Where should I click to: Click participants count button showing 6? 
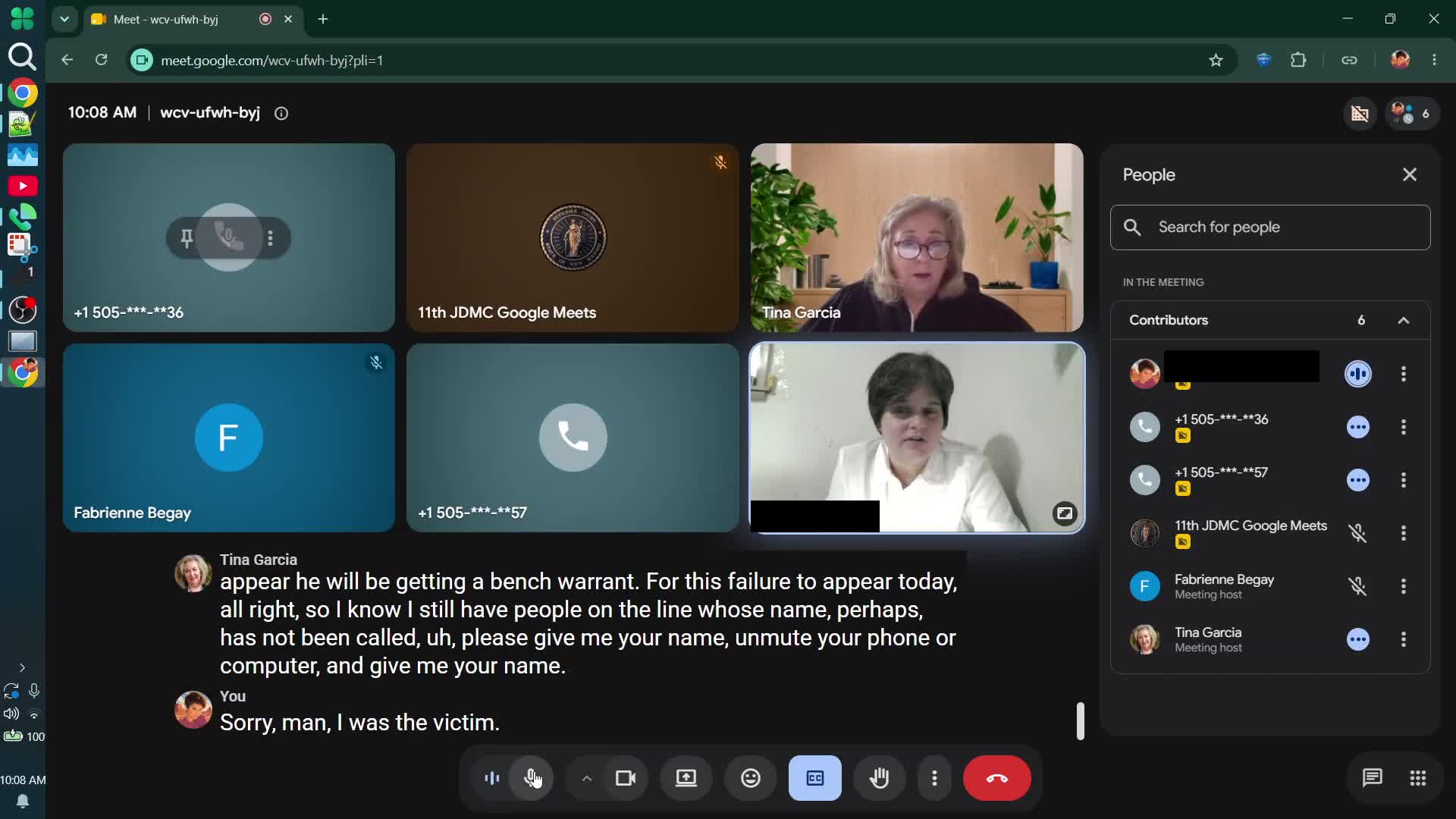(1412, 114)
